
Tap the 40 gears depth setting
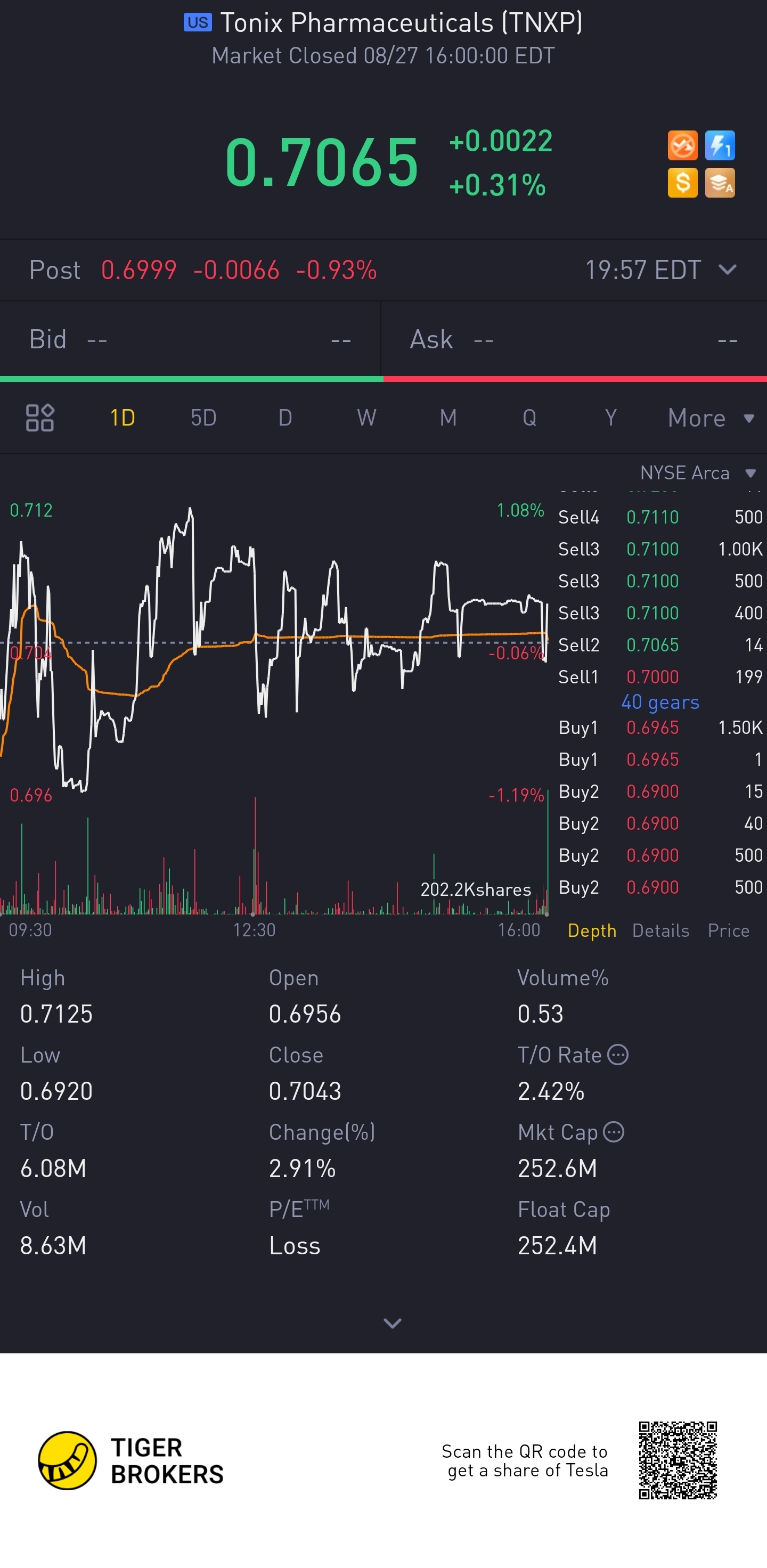(x=660, y=703)
